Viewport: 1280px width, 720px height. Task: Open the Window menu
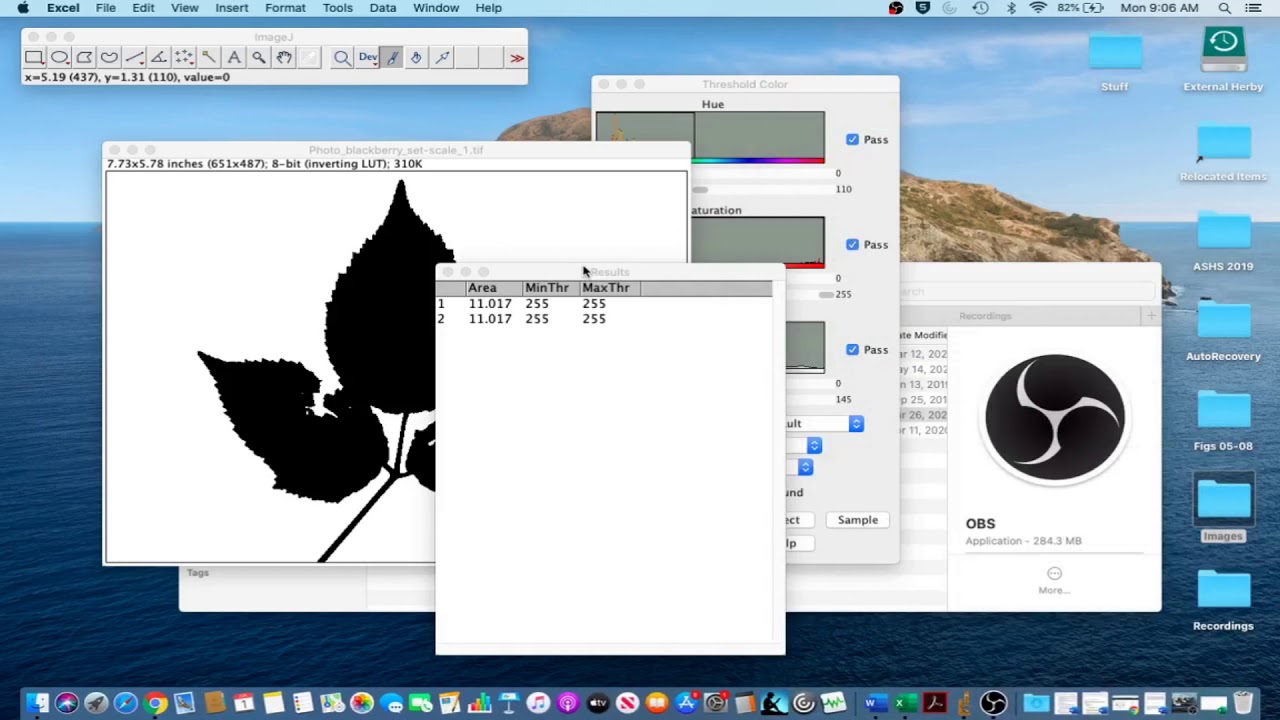(x=436, y=8)
